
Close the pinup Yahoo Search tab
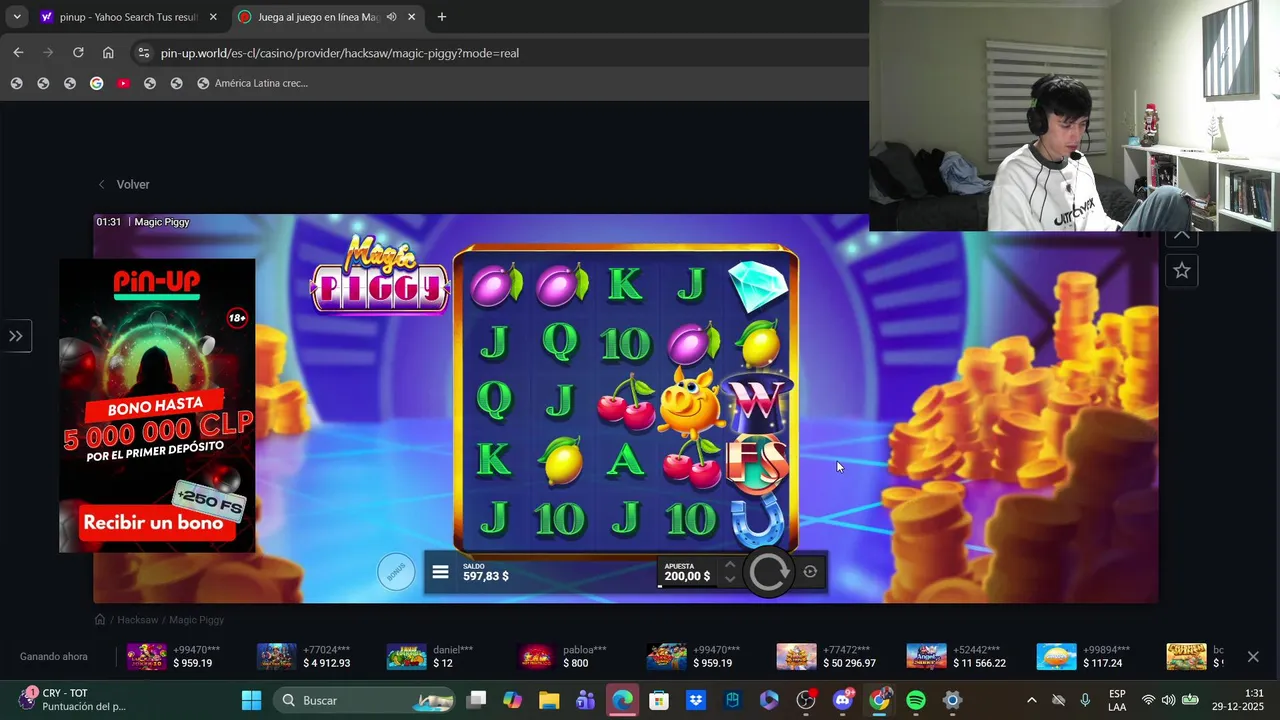click(213, 17)
